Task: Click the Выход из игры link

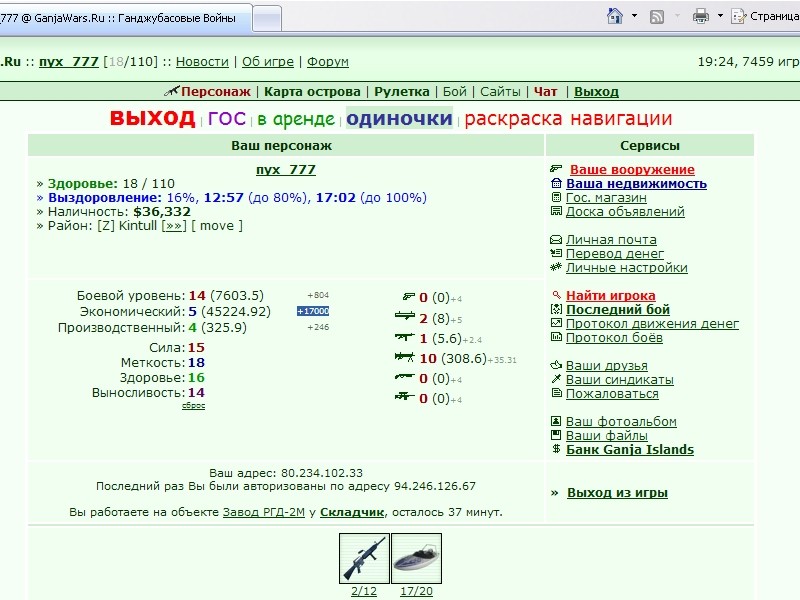Action: (617, 493)
